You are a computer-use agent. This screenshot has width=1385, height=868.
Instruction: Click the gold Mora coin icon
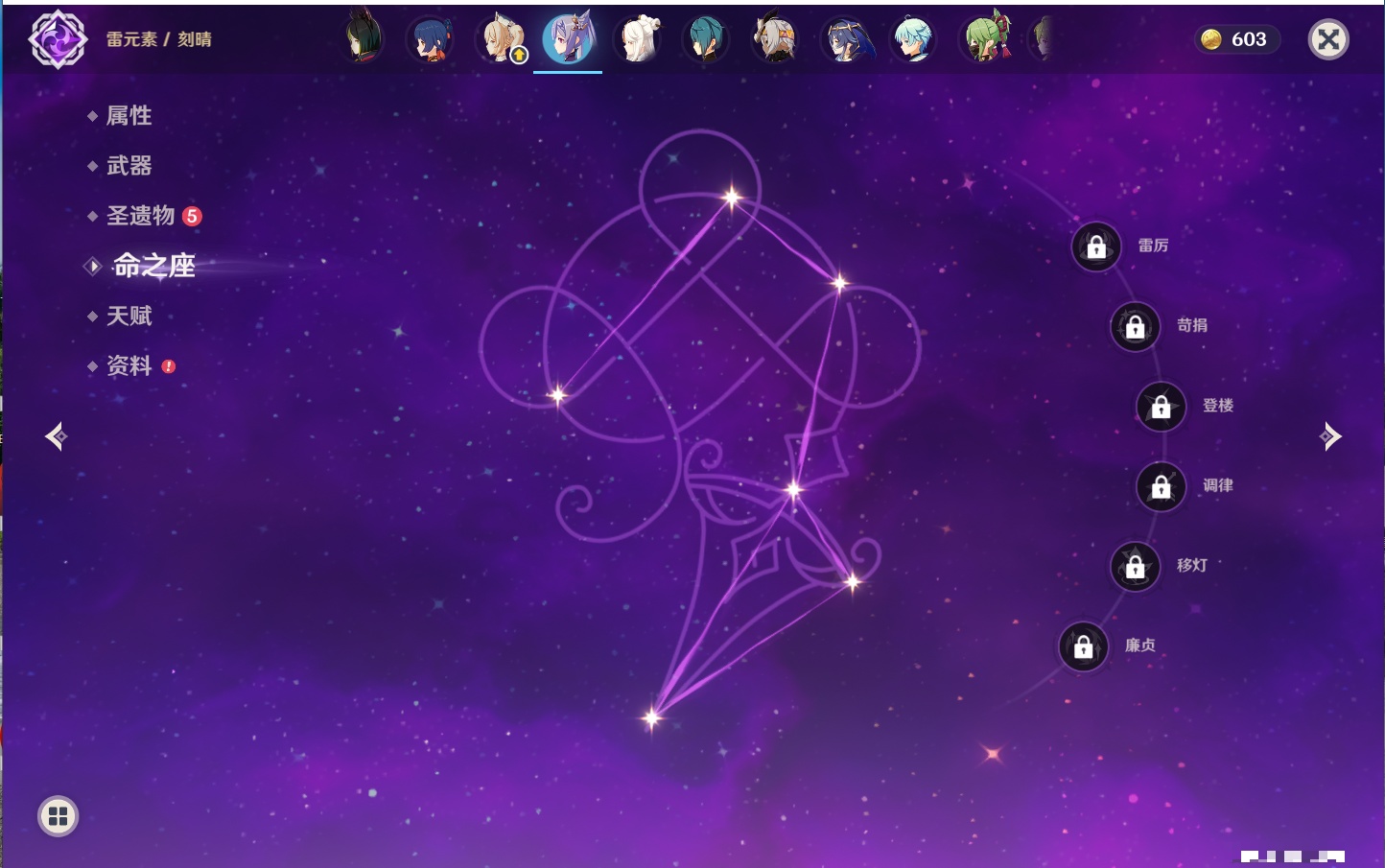(1211, 39)
